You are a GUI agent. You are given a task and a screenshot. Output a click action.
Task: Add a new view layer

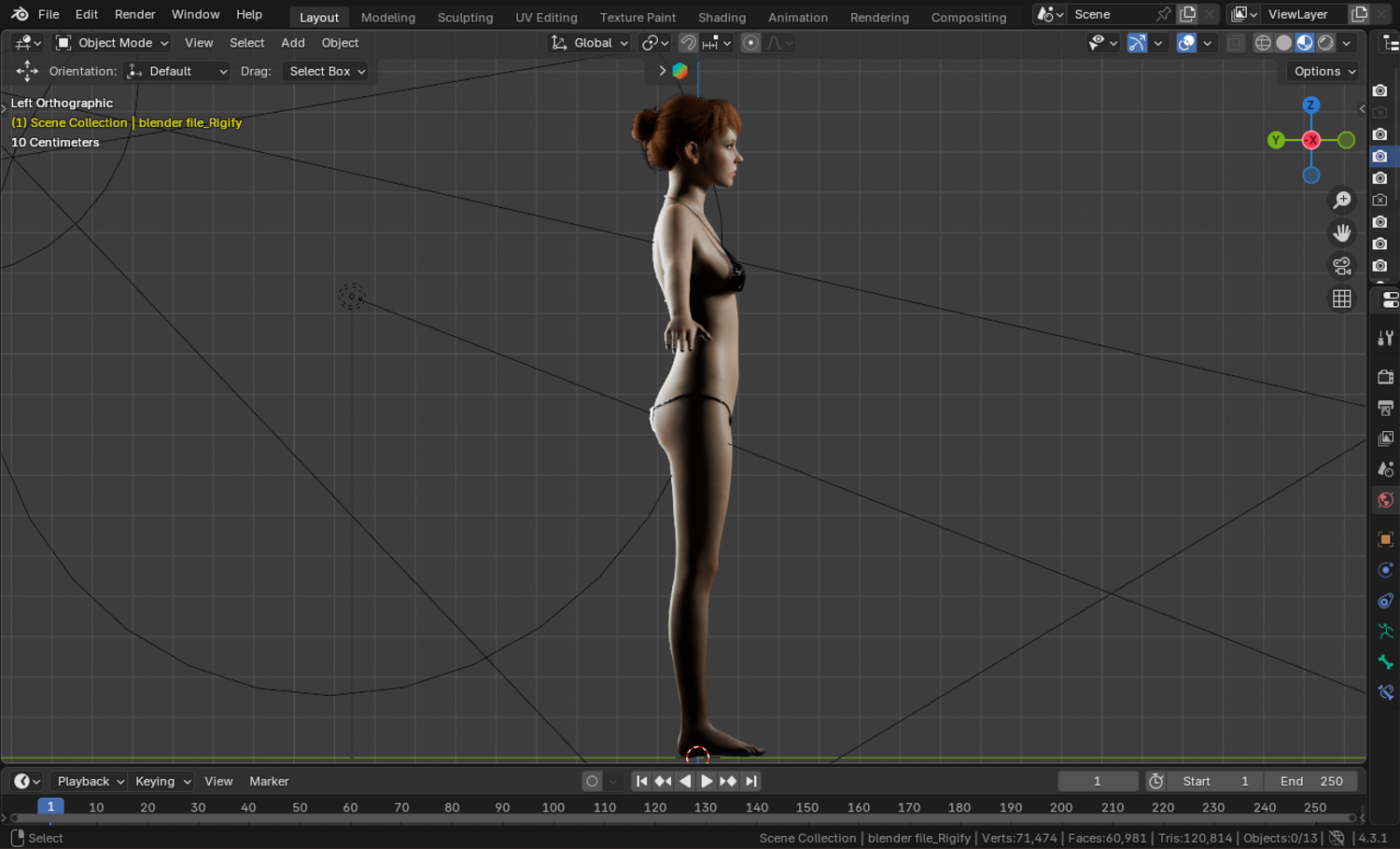pos(1360,14)
